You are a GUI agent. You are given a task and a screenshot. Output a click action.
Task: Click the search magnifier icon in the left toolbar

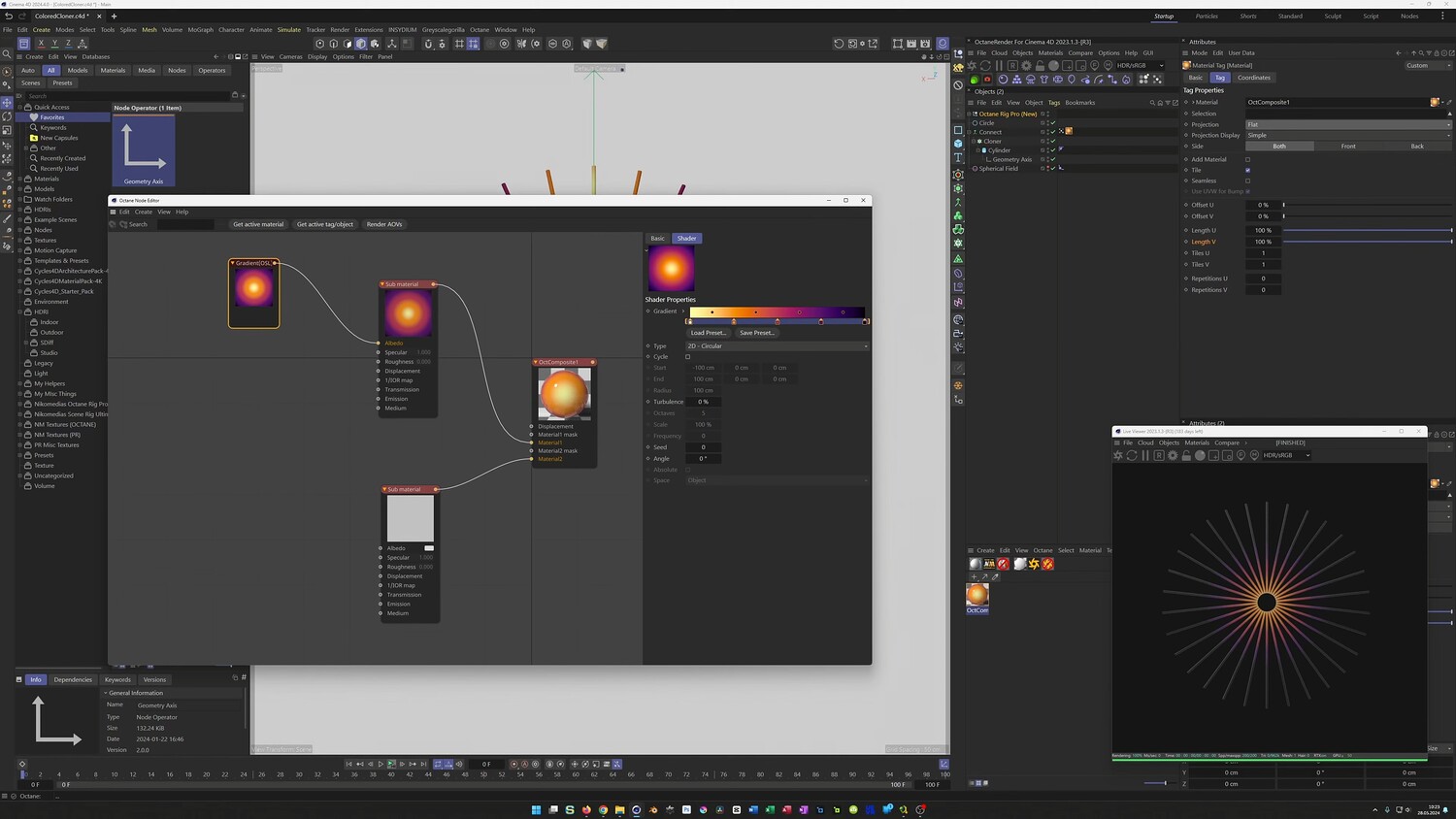[7, 55]
